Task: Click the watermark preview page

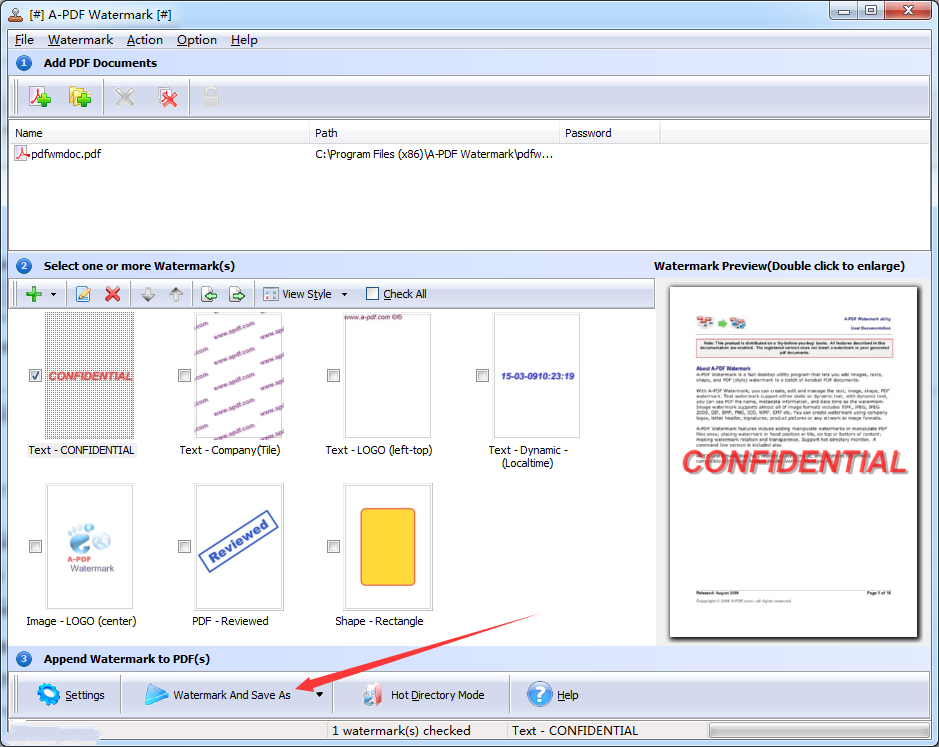Action: pyautogui.click(x=793, y=462)
